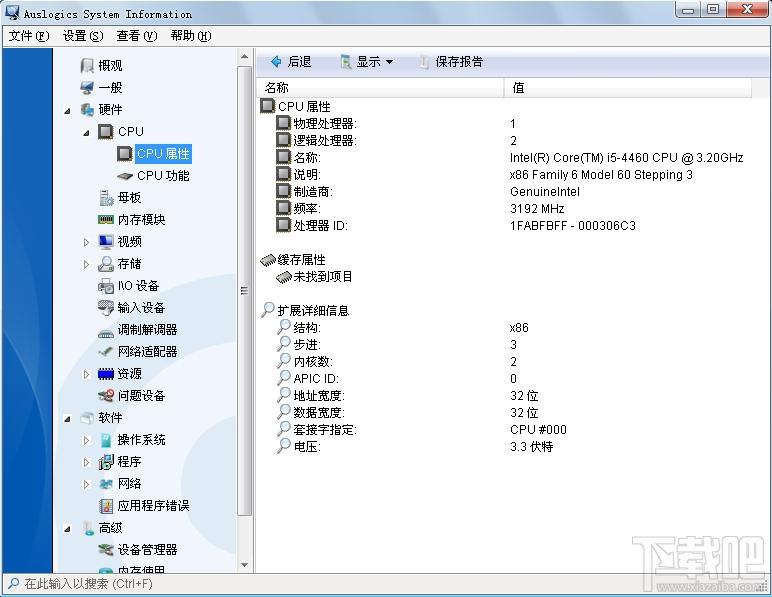This screenshot has height=597, width=772.
Task: Collapse the 硬件 tree node
Action: pyautogui.click(x=67, y=111)
